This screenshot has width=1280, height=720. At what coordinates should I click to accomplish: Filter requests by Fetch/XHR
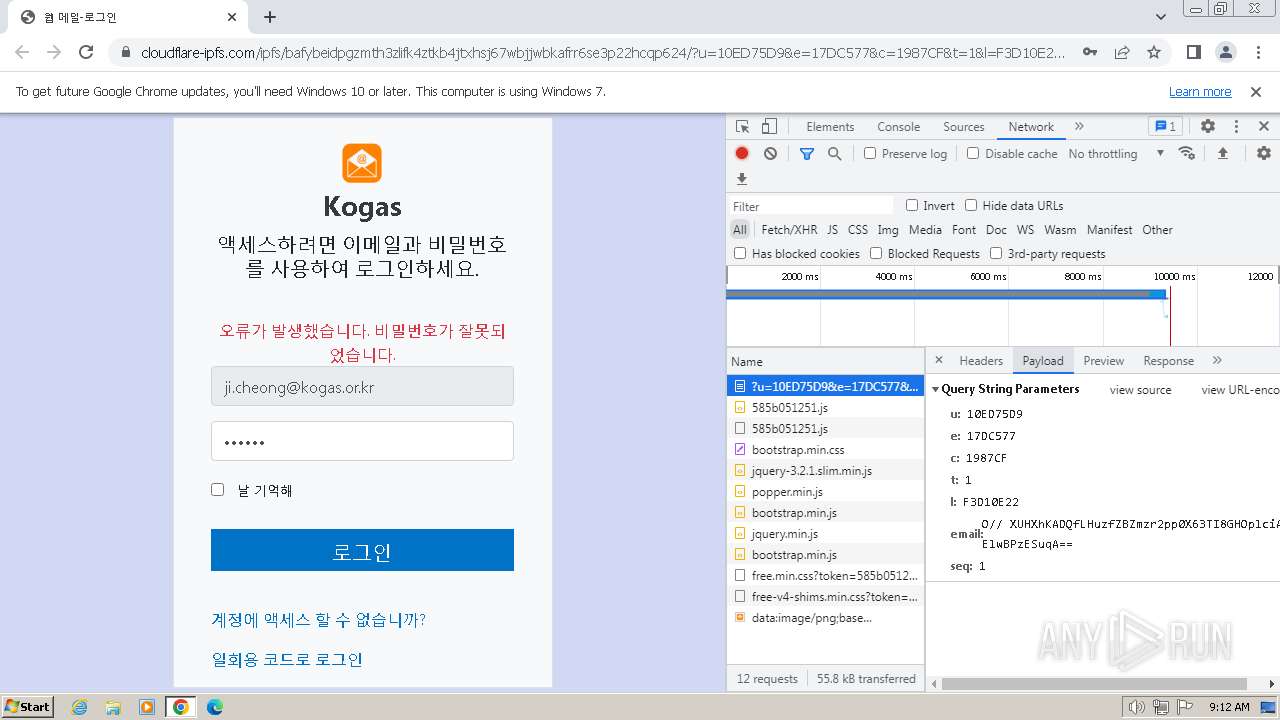(789, 230)
